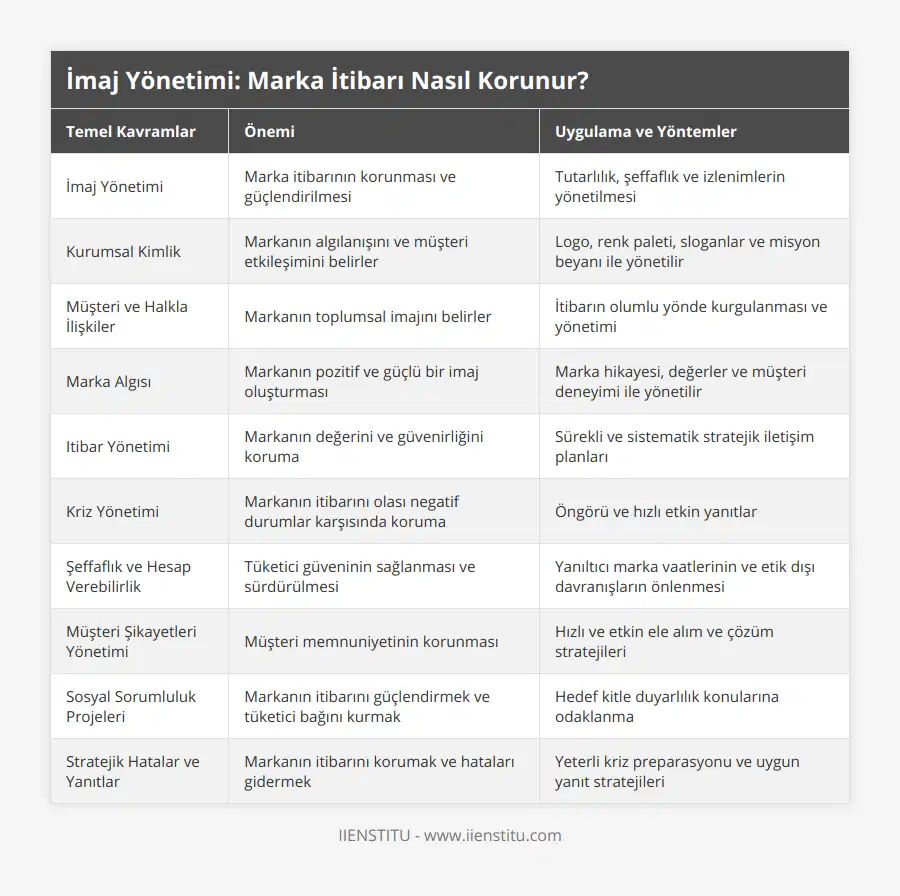Select the 'Logo, renk paleti, sloganlar' cell
The image size is (900, 896).
[x=687, y=251]
